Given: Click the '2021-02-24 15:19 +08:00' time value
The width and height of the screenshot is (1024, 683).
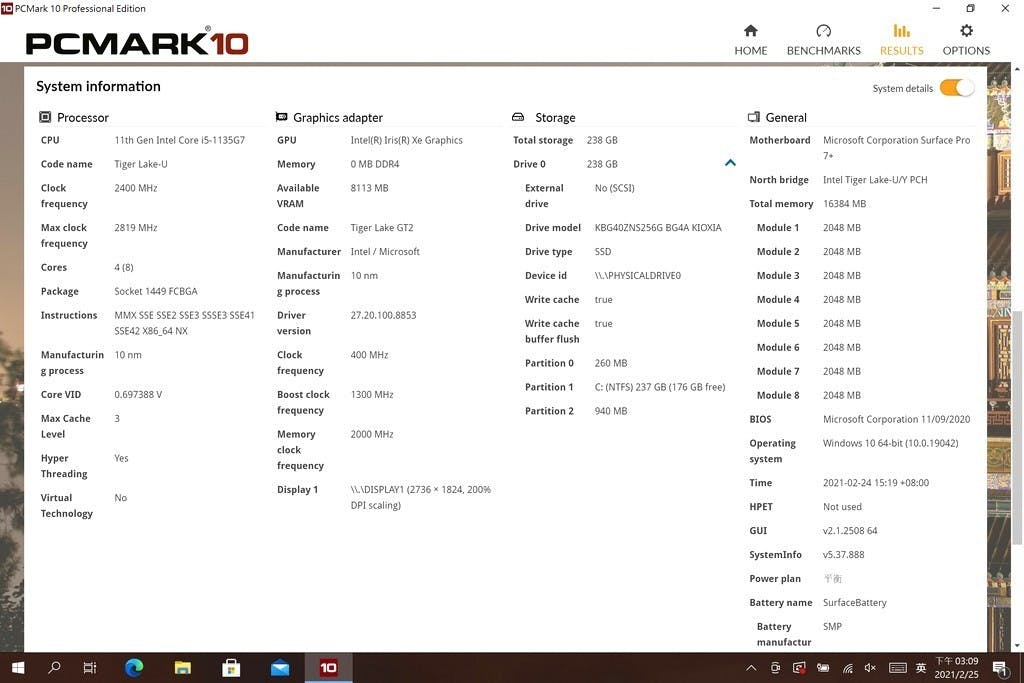Looking at the screenshot, I should tap(875, 483).
